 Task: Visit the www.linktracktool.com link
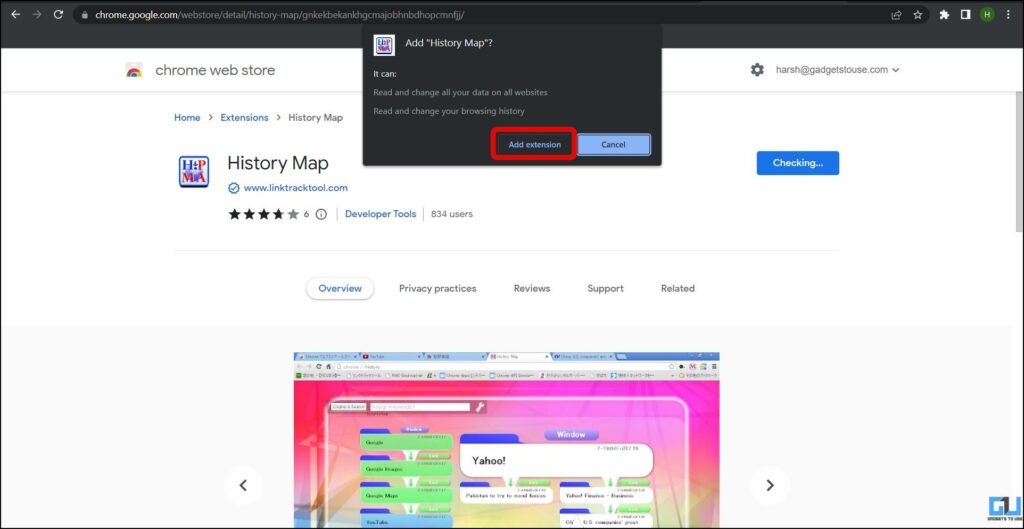(x=295, y=188)
